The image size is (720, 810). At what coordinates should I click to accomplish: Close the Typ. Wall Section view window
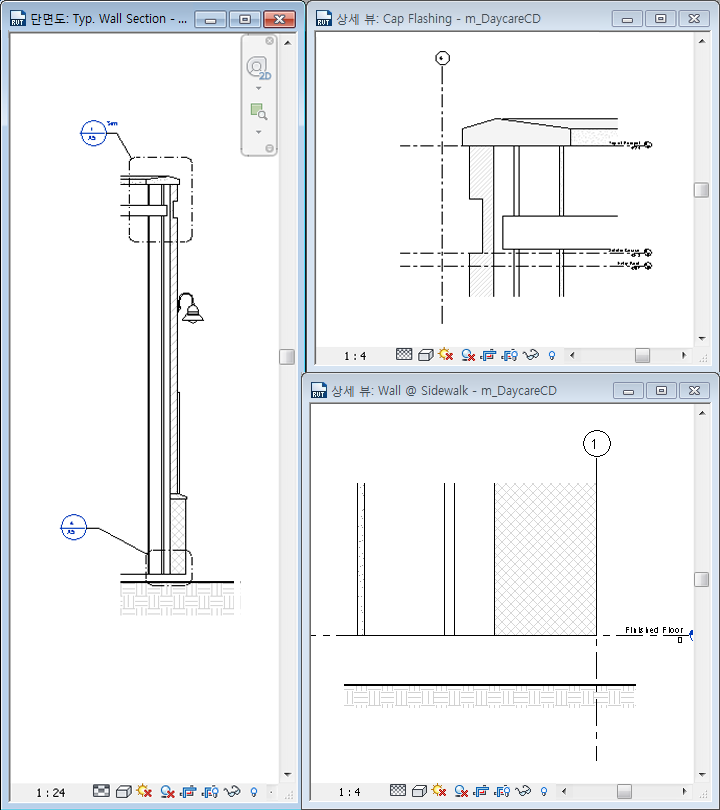[x=279, y=19]
